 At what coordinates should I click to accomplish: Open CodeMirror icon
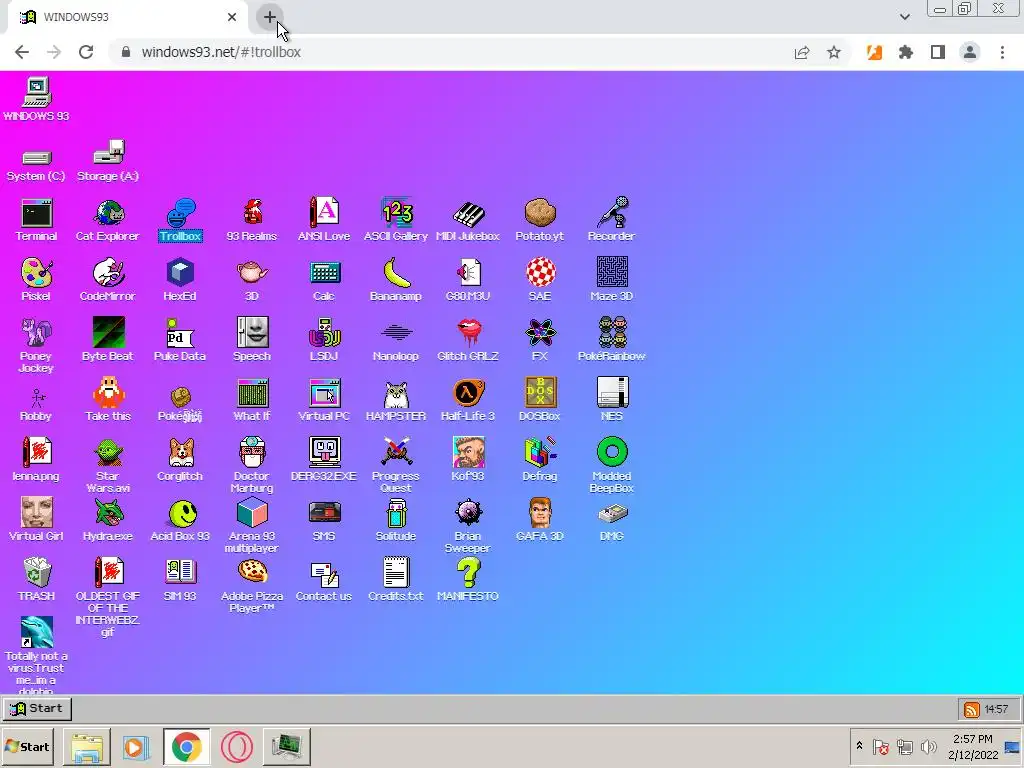coord(108,280)
